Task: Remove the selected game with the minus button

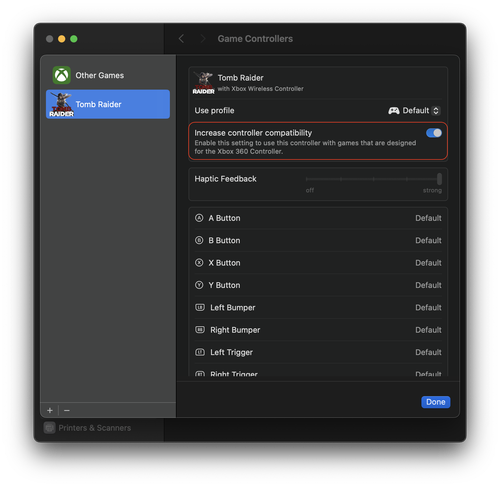Action: click(x=67, y=410)
